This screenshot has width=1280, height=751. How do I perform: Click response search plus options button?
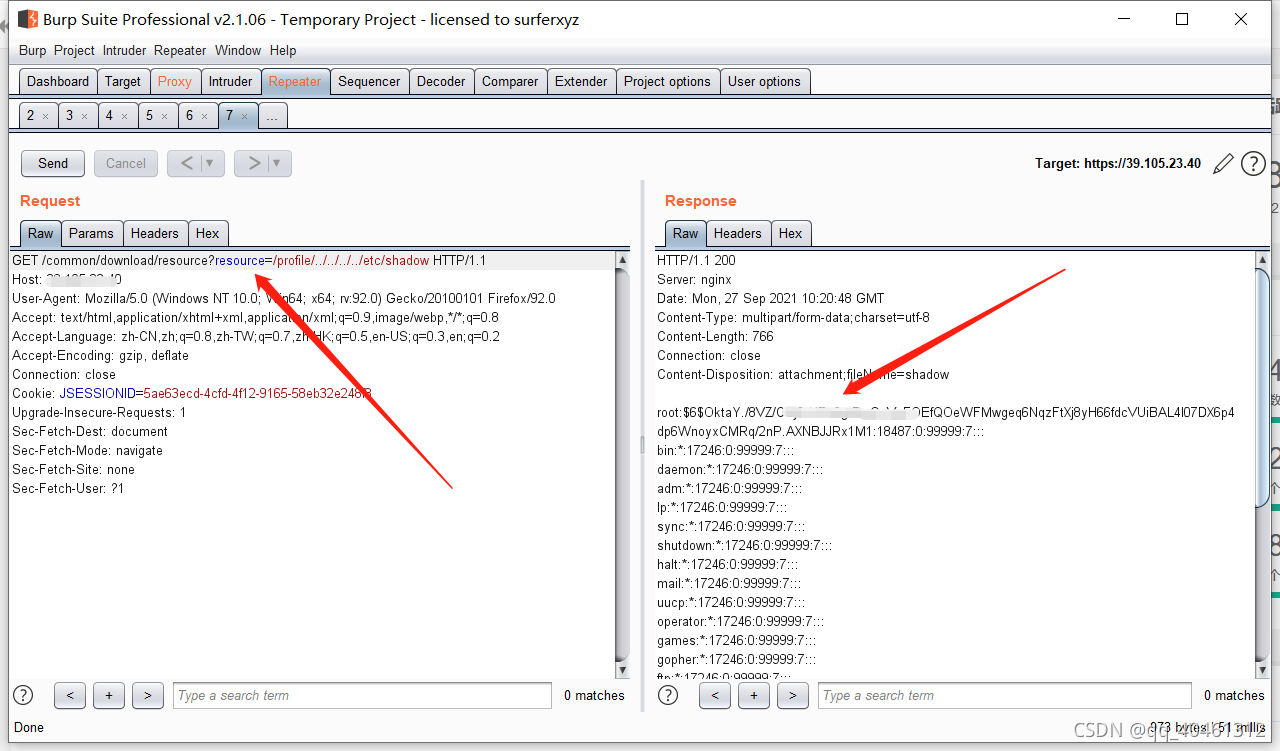pos(754,695)
